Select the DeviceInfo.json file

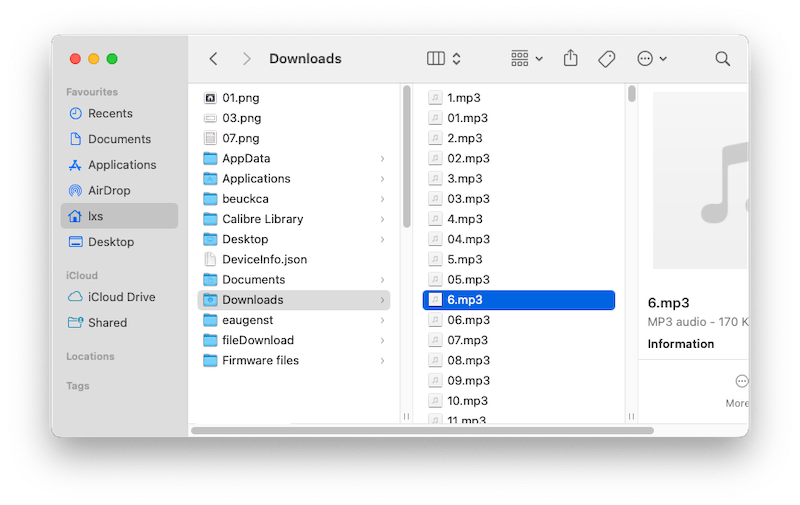264,259
